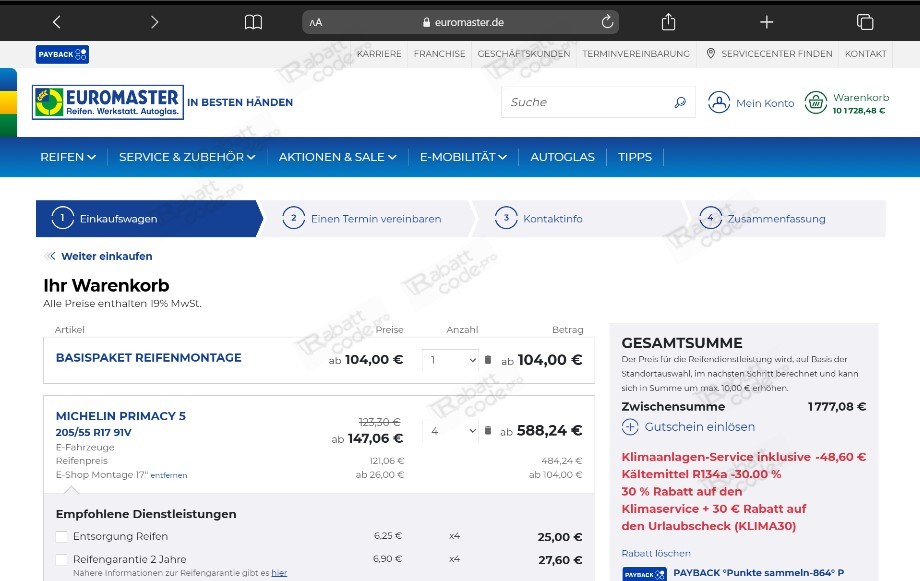Open Mein Konto user icon

719,102
